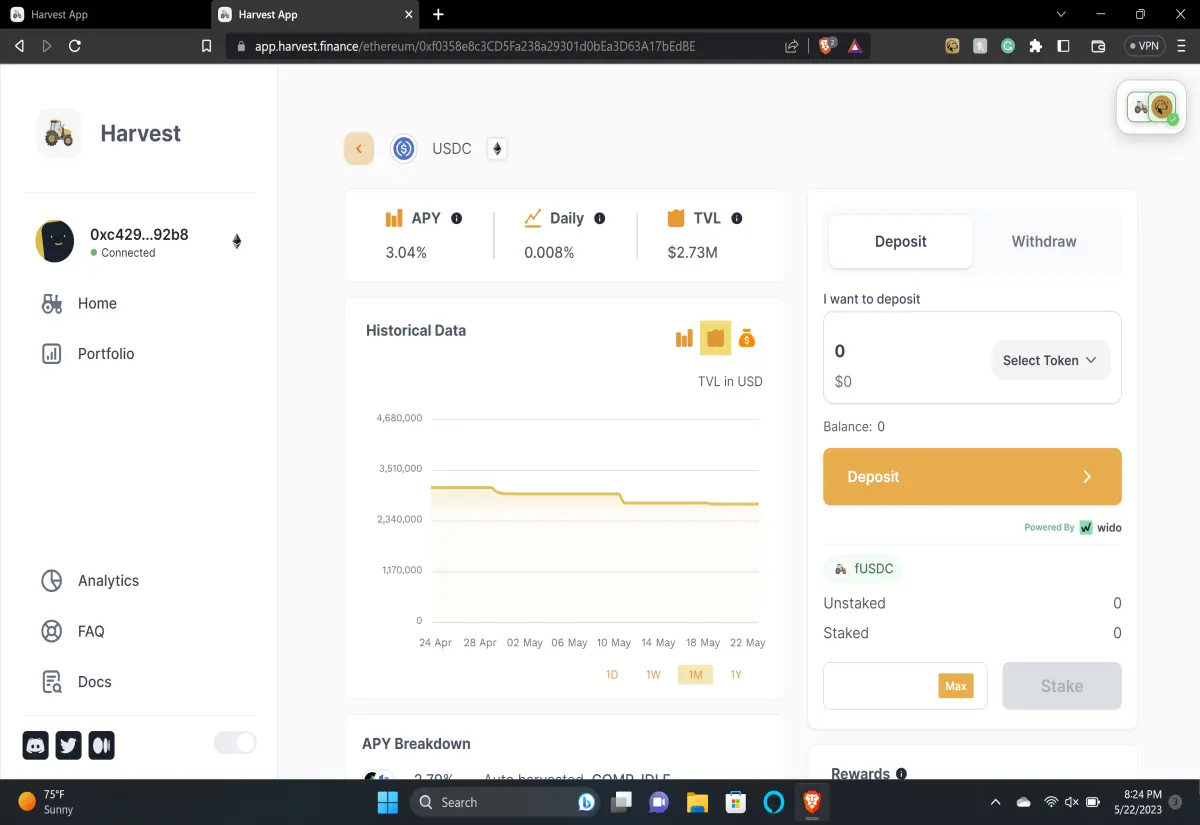Click Ethereum network icon beside wallet address
Image resolution: width=1200 pixels, height=825 pixels.
[x=237, y=241]
